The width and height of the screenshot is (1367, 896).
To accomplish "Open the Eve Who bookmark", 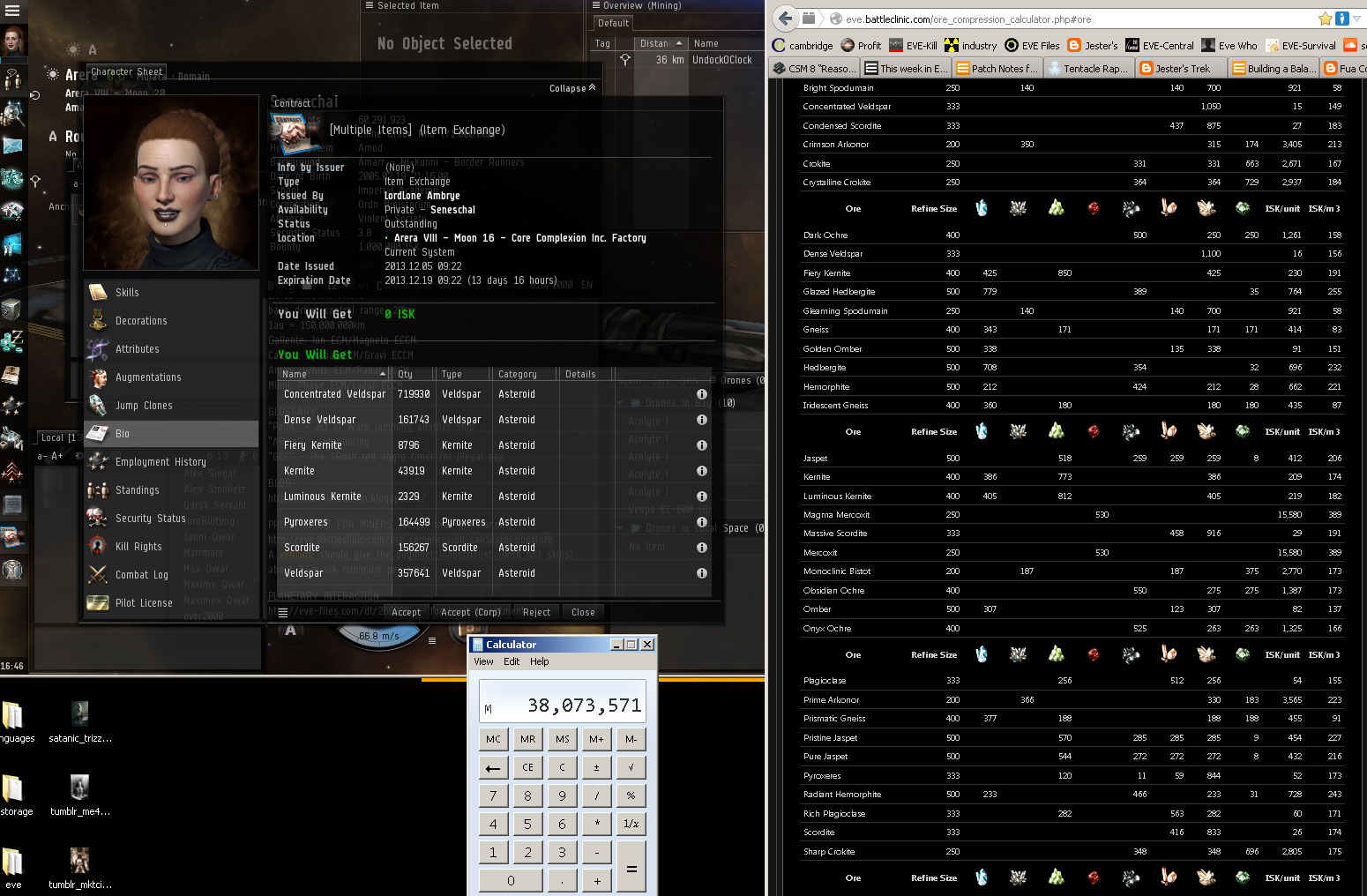I will (x=1229, y=46).
